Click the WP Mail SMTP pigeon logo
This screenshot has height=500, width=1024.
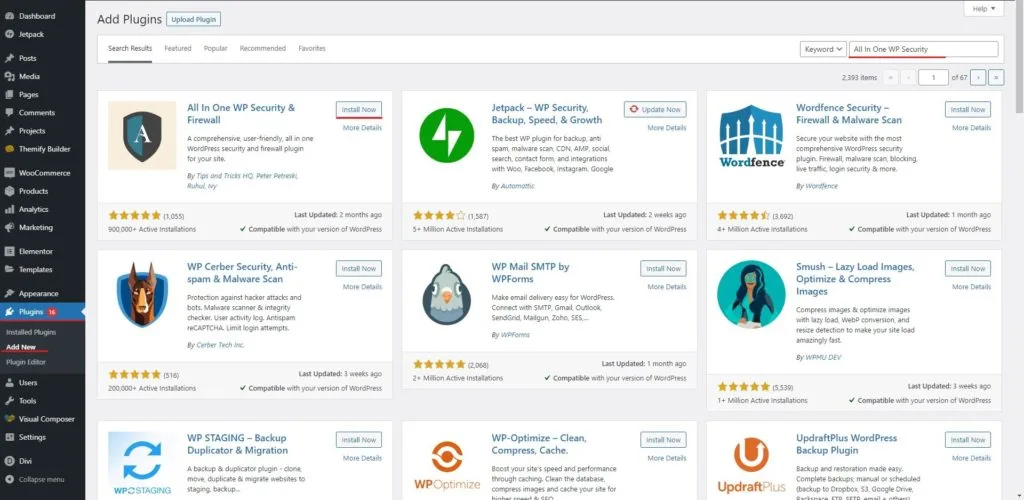pos(447,294)
